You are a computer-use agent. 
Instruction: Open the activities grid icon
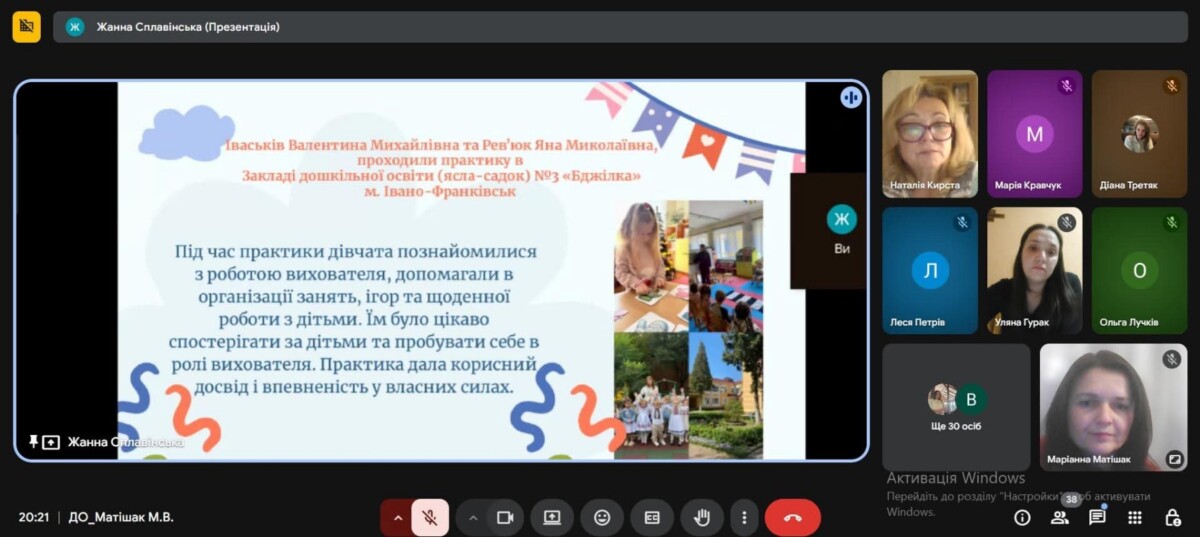[x=1135, y=517]
